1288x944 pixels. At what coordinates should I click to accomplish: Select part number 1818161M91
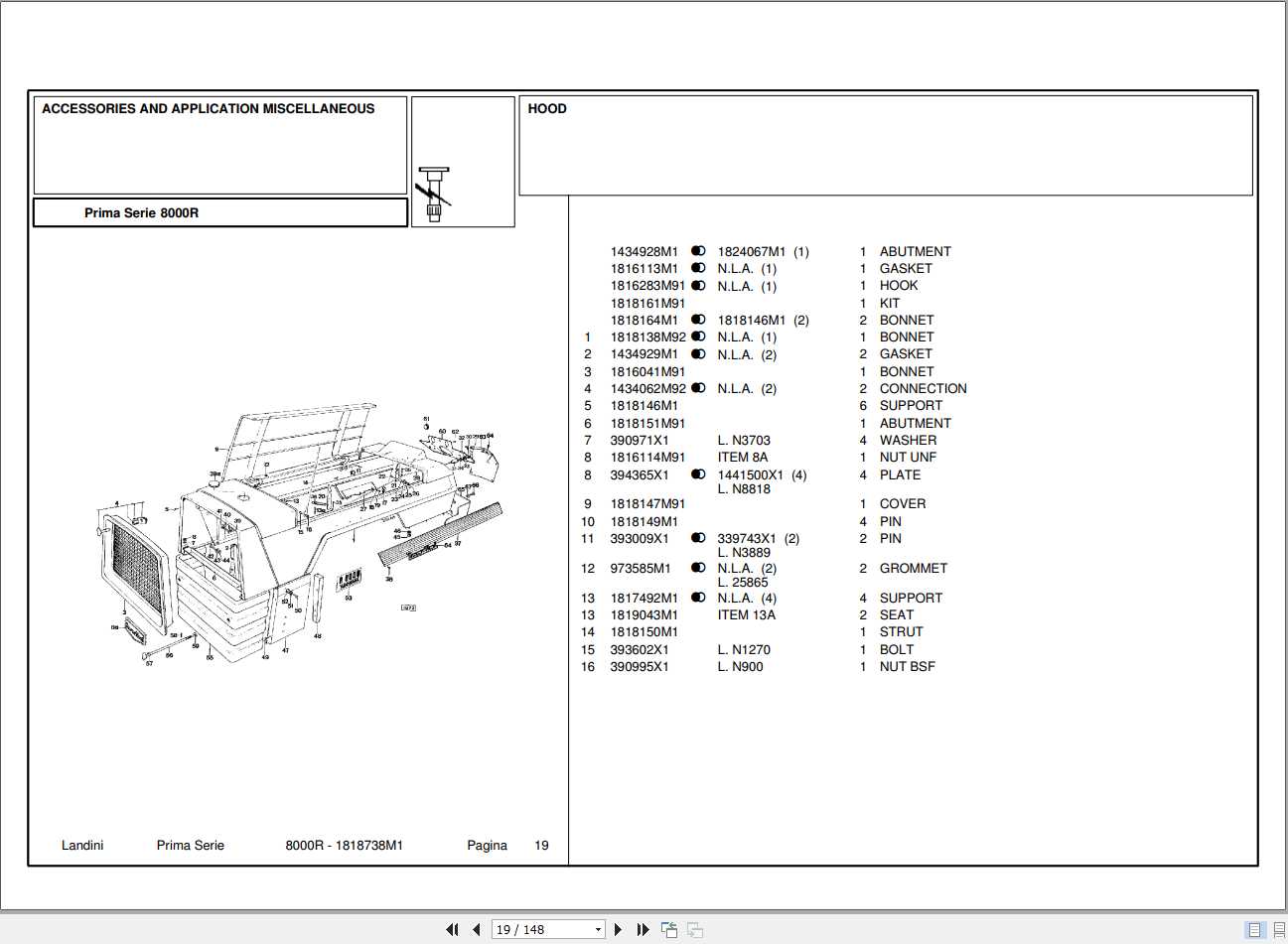point(647,303)
